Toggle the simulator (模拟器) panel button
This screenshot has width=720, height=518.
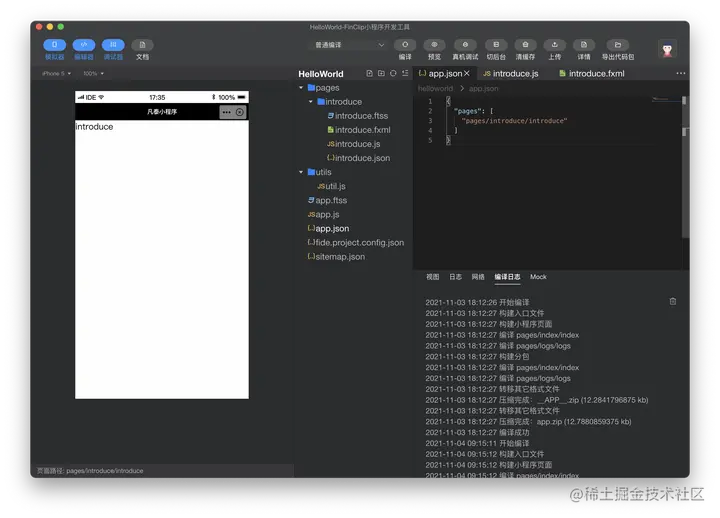click(54, 45)
